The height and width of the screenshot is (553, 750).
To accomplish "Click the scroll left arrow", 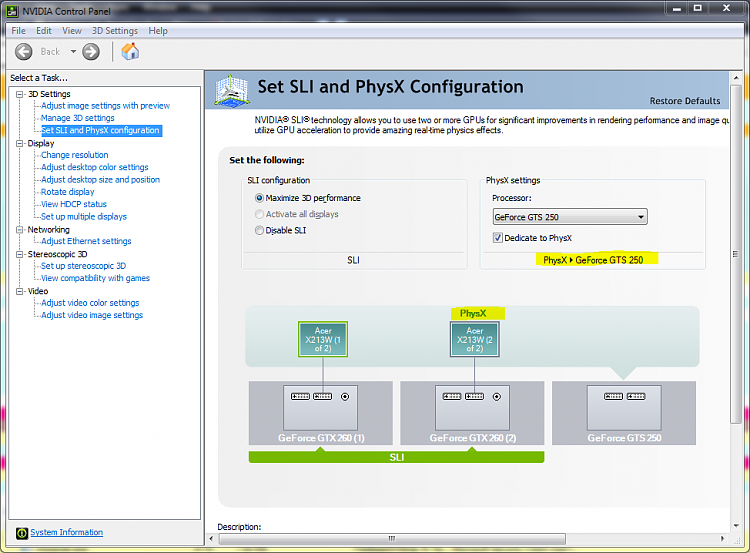I will (x=211, y=539).
